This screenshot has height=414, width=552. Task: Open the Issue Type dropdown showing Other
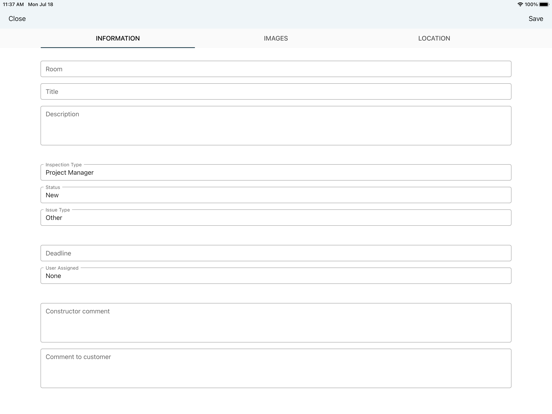tap(276, 218)
